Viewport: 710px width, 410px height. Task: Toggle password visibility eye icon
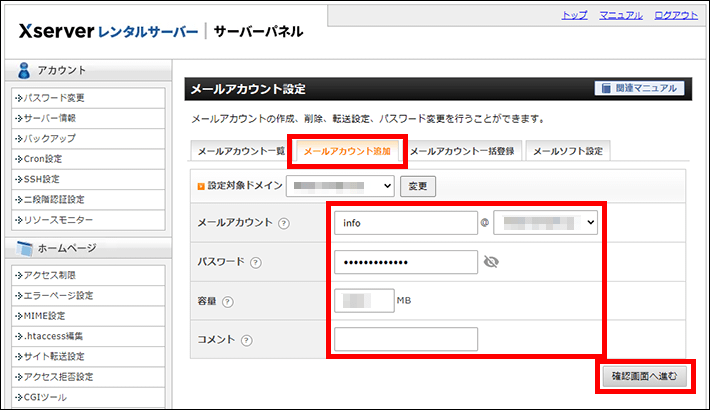(x=491, y=262)
